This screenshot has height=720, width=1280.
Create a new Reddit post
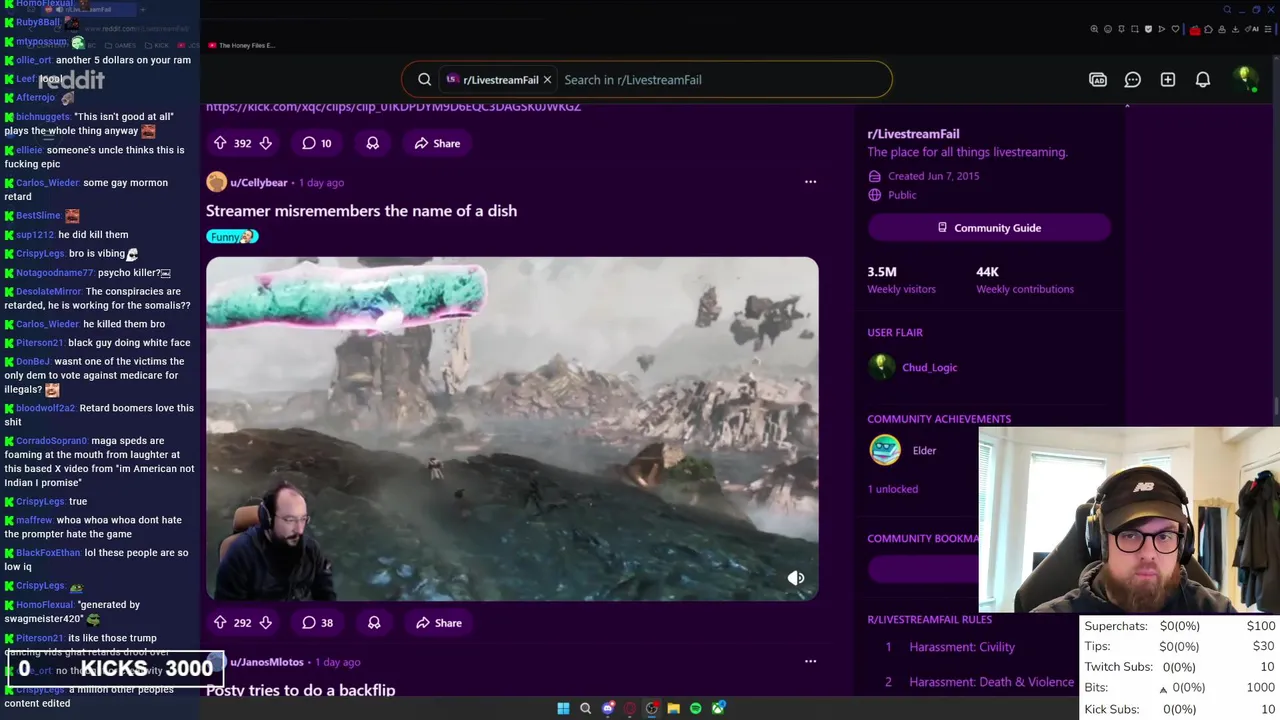(1168, 80)
